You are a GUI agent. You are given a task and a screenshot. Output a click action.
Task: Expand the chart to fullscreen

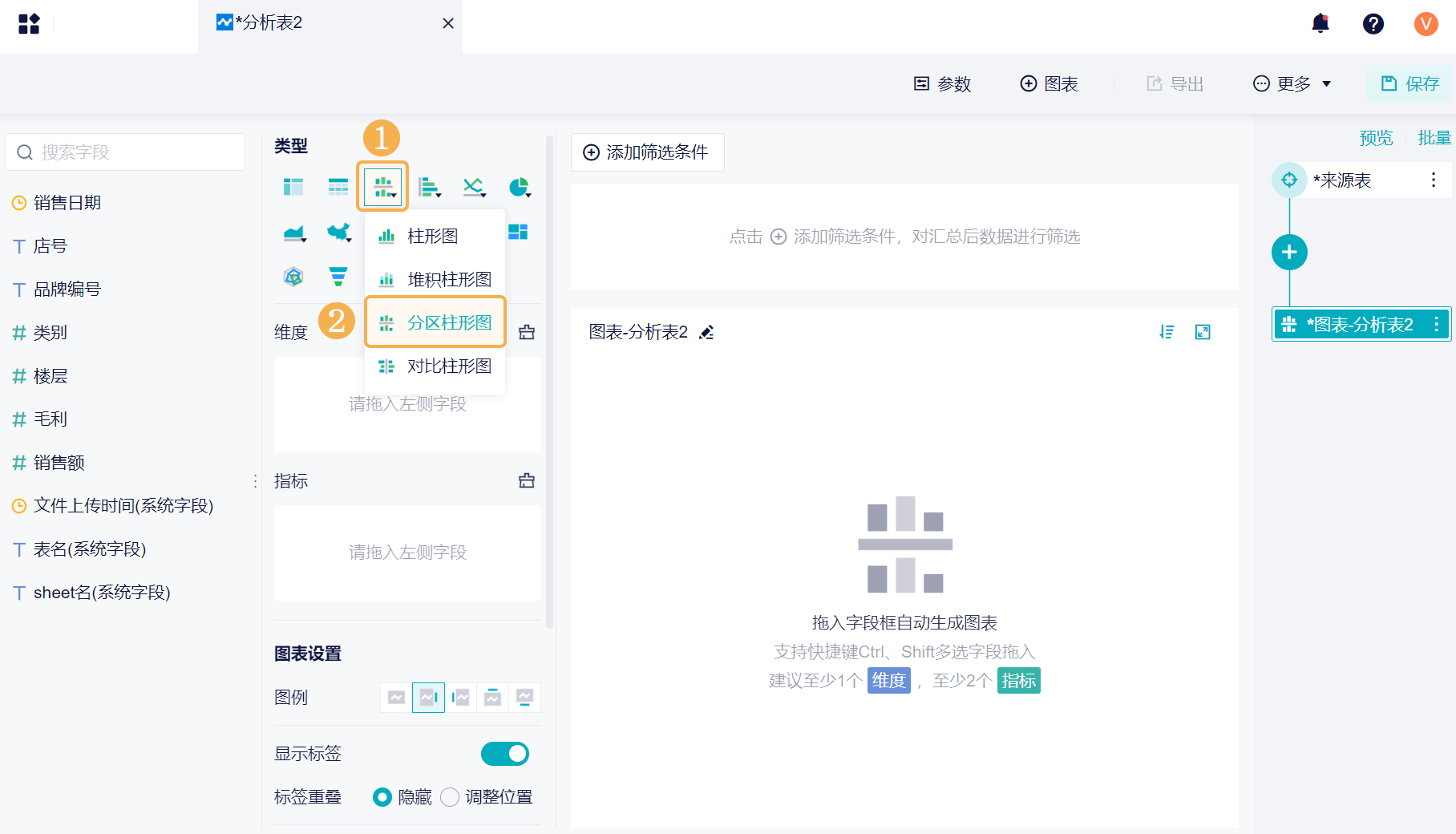tap(1203, 332)
